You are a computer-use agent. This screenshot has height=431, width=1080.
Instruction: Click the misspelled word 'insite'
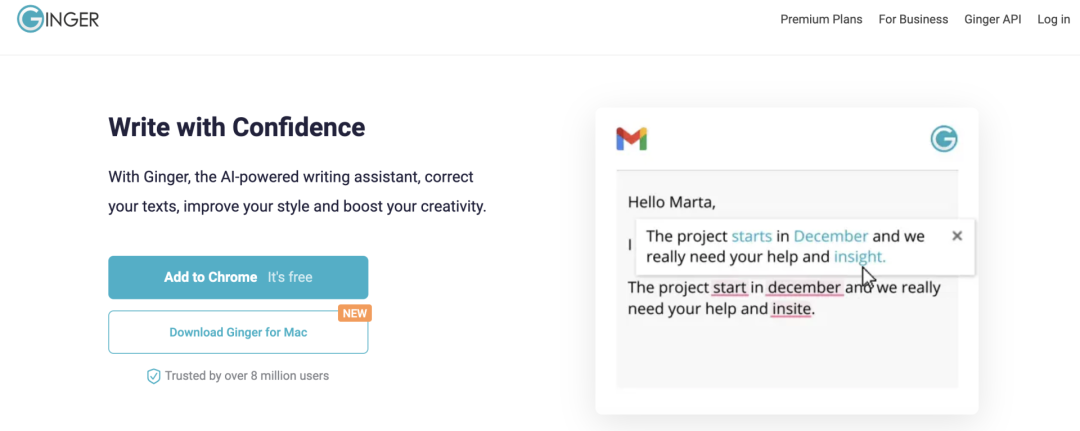point(791,309)
